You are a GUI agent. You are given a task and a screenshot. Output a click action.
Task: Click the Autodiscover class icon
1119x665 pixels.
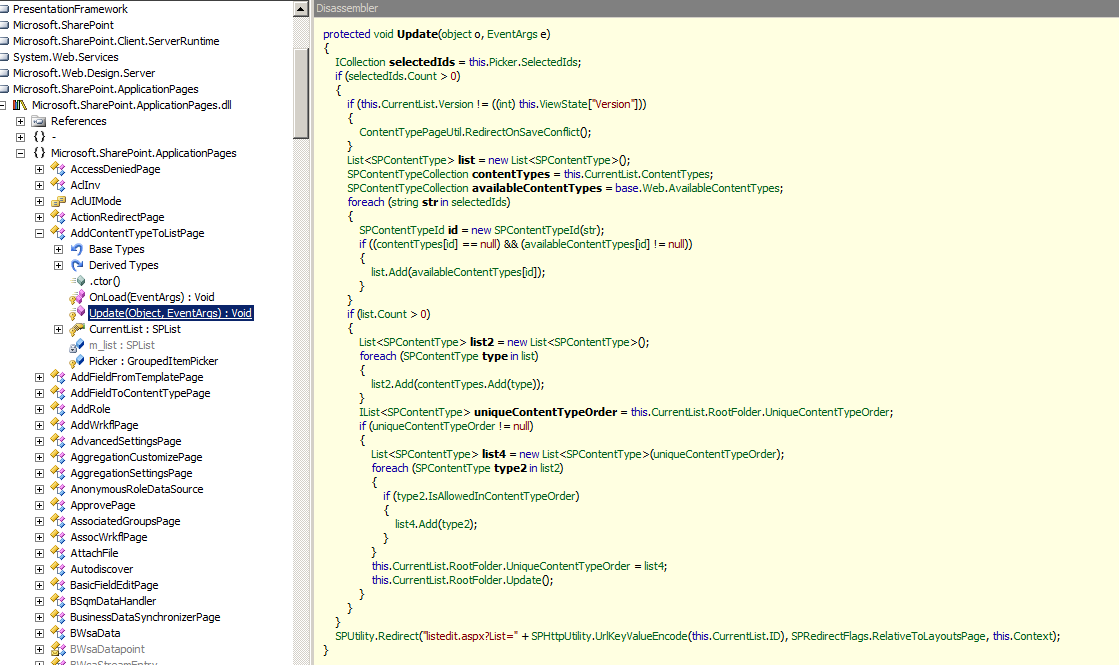click(x=58, y=569)
